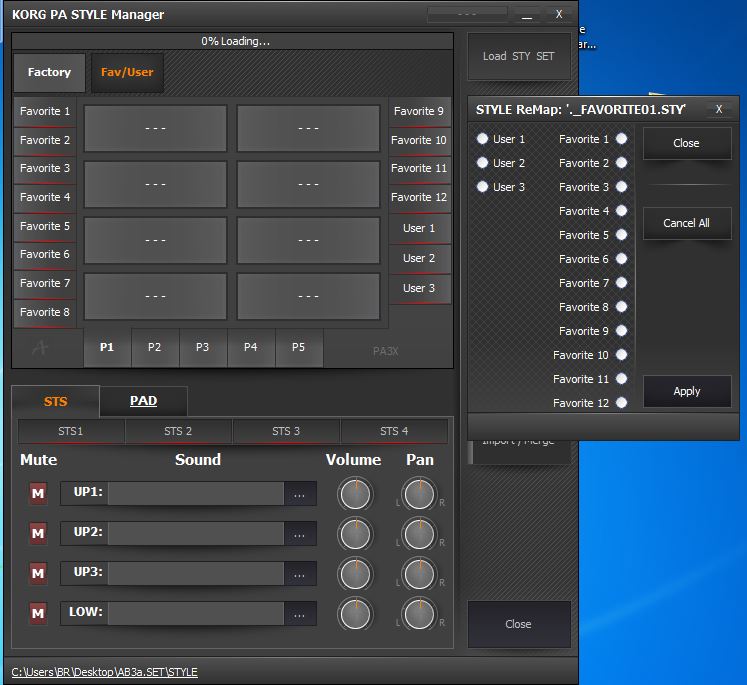Select the STS 2 sub-tab
The image size is (747, 685).
[x=178, y=431]
